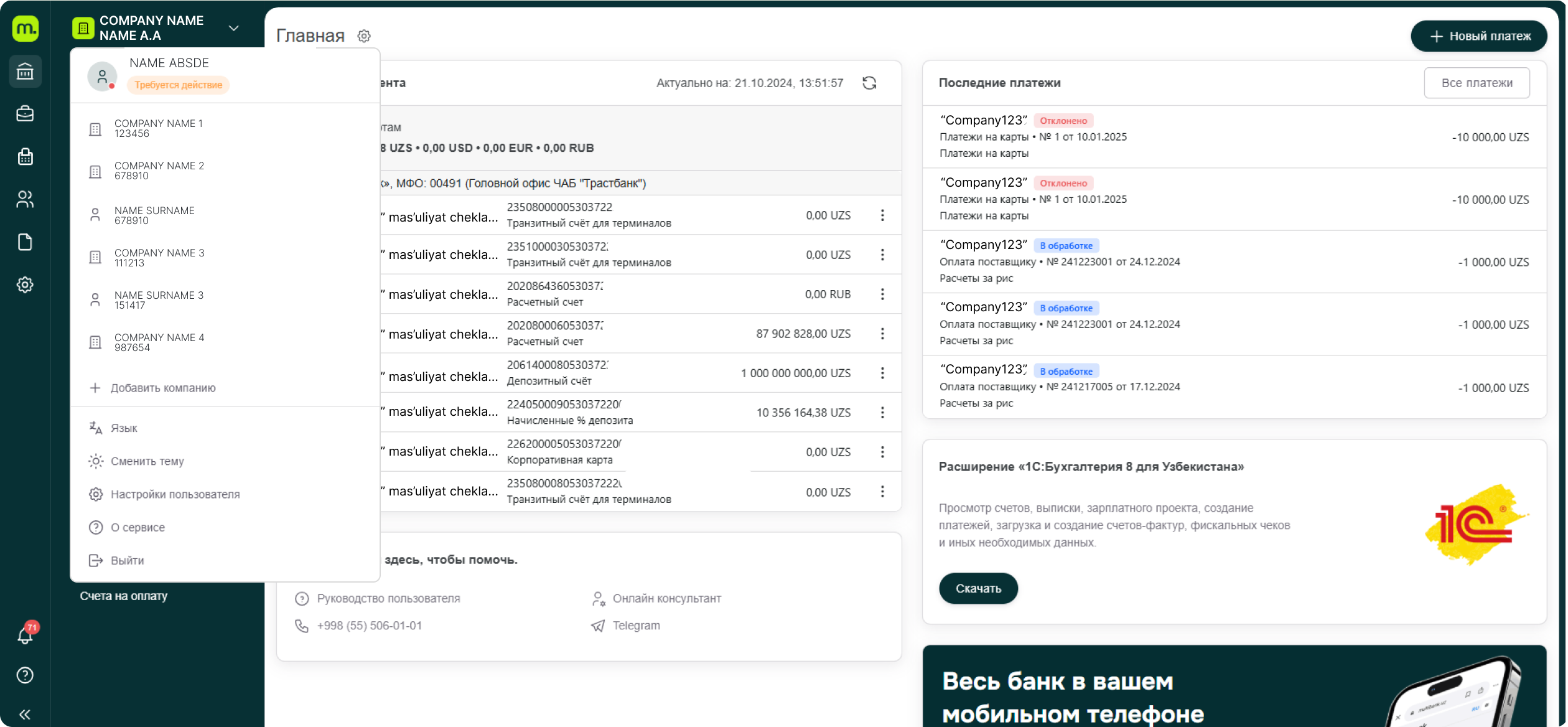
Task: Open the bank accounts sidebar icon
Action: (25, 72)
